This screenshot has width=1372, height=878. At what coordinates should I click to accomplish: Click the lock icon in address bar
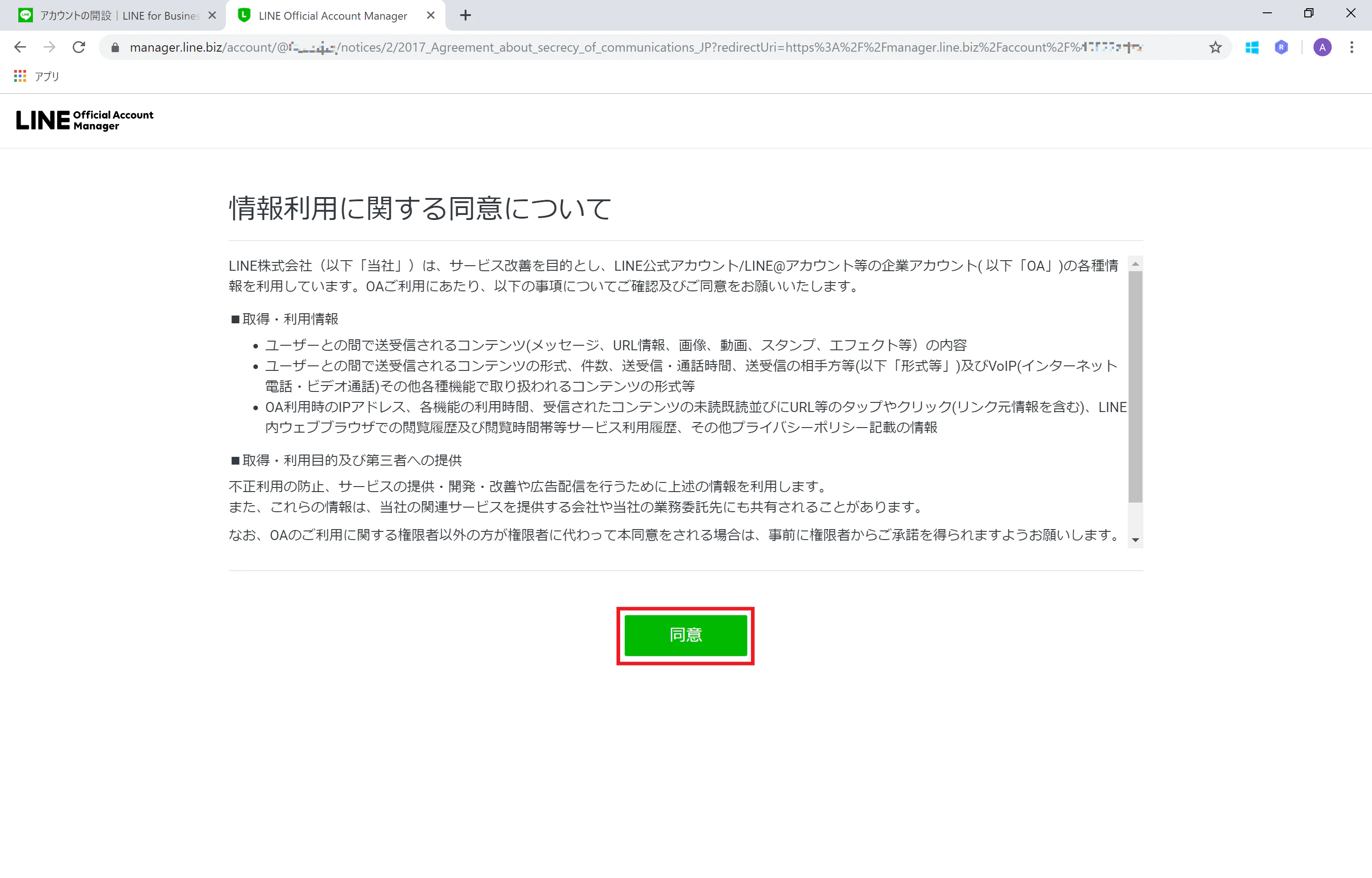[115, 48]
